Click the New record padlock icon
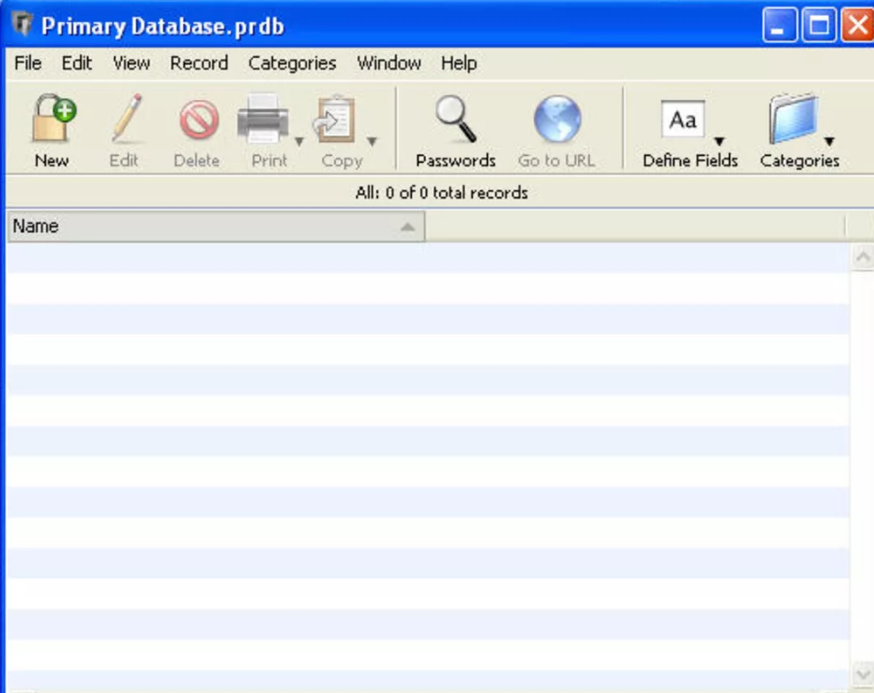Viewport: 874px width, 693px height. tap(54, 118)
